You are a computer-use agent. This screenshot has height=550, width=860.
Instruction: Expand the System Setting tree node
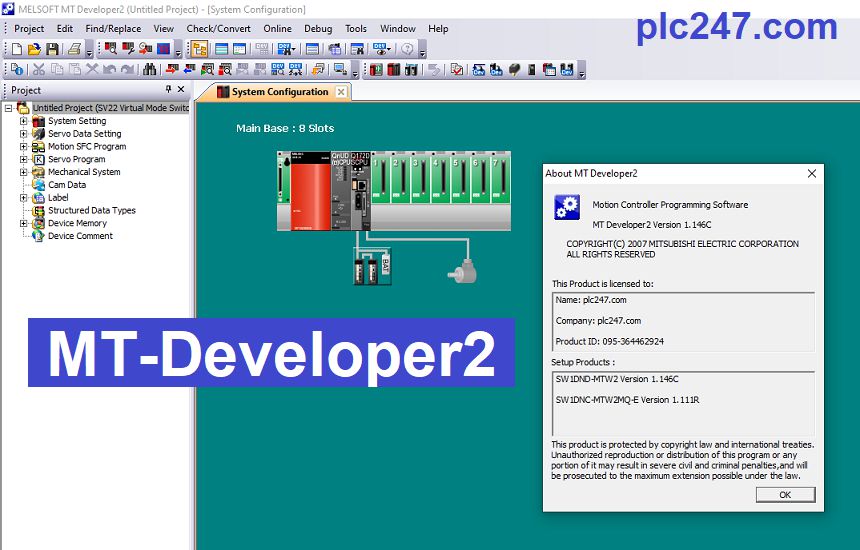pos(23,121)
